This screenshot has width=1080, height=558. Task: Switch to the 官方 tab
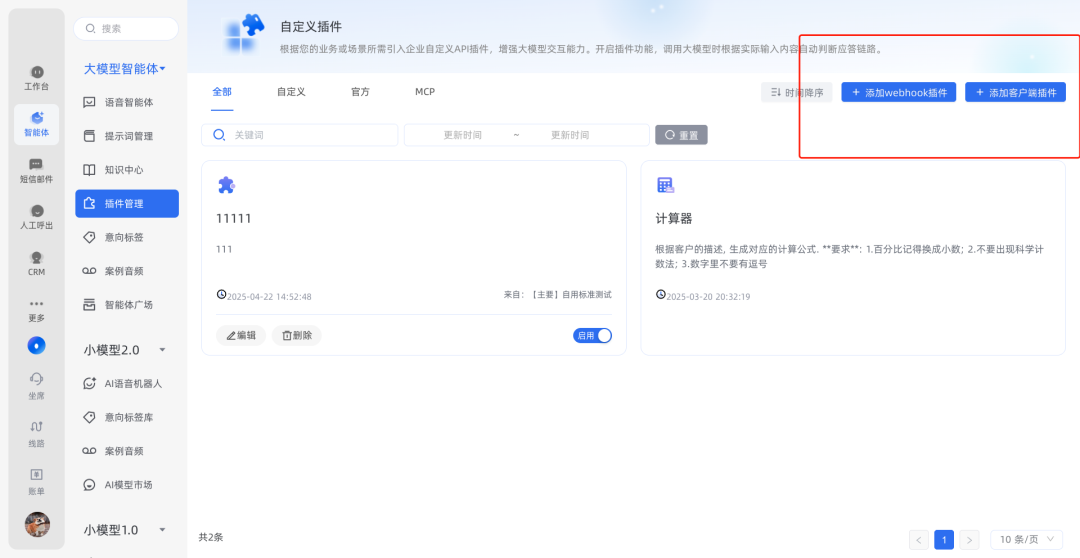[x=360, y=92]
